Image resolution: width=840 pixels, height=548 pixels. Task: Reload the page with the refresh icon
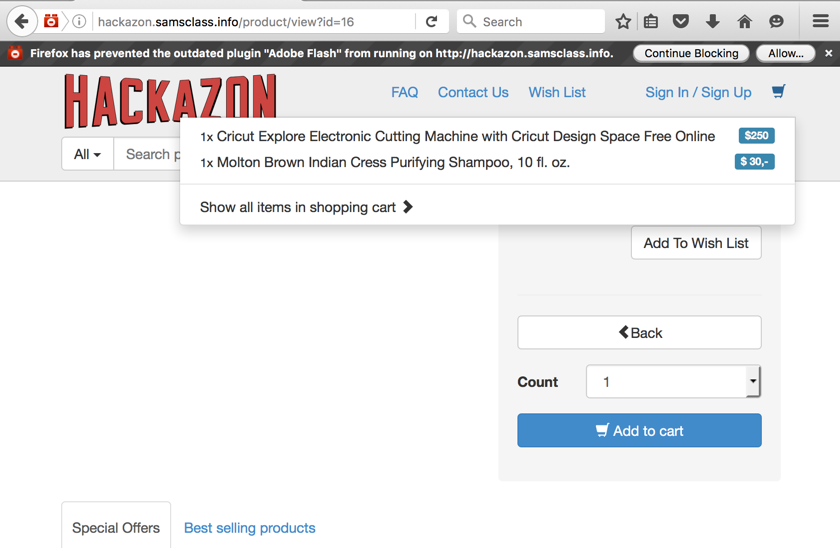pos(432,21)
